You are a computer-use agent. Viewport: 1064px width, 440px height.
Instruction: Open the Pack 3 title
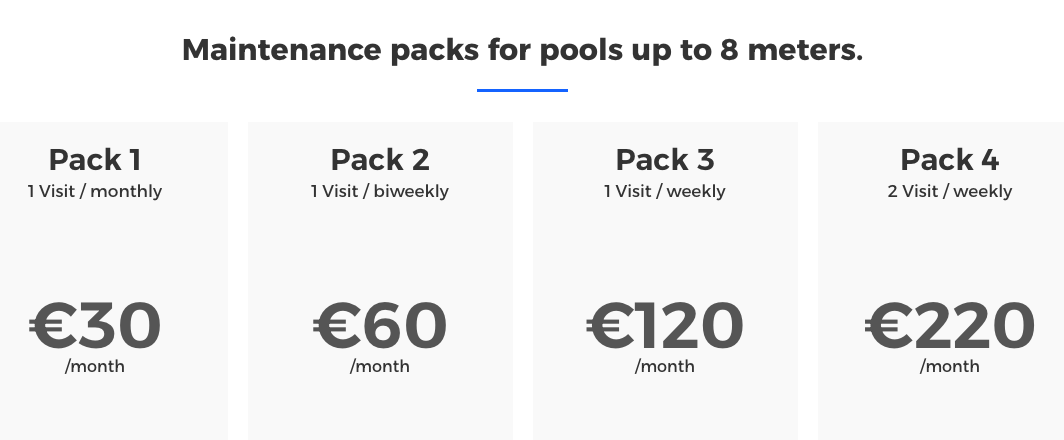pos(665,160)
